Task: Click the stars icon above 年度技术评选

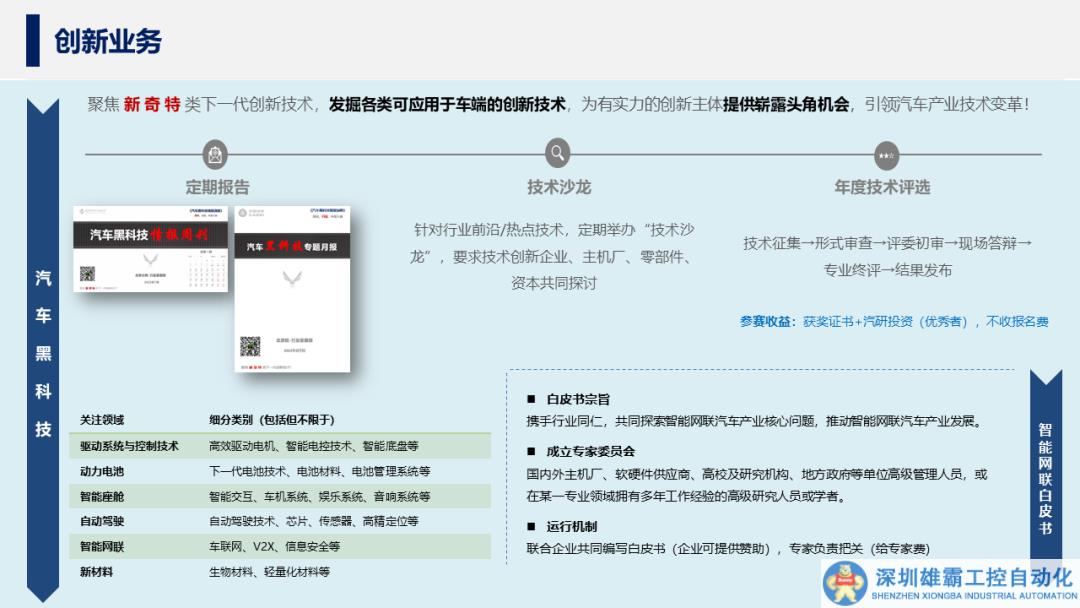Action: pyautogui.click(x=885, y=156)
